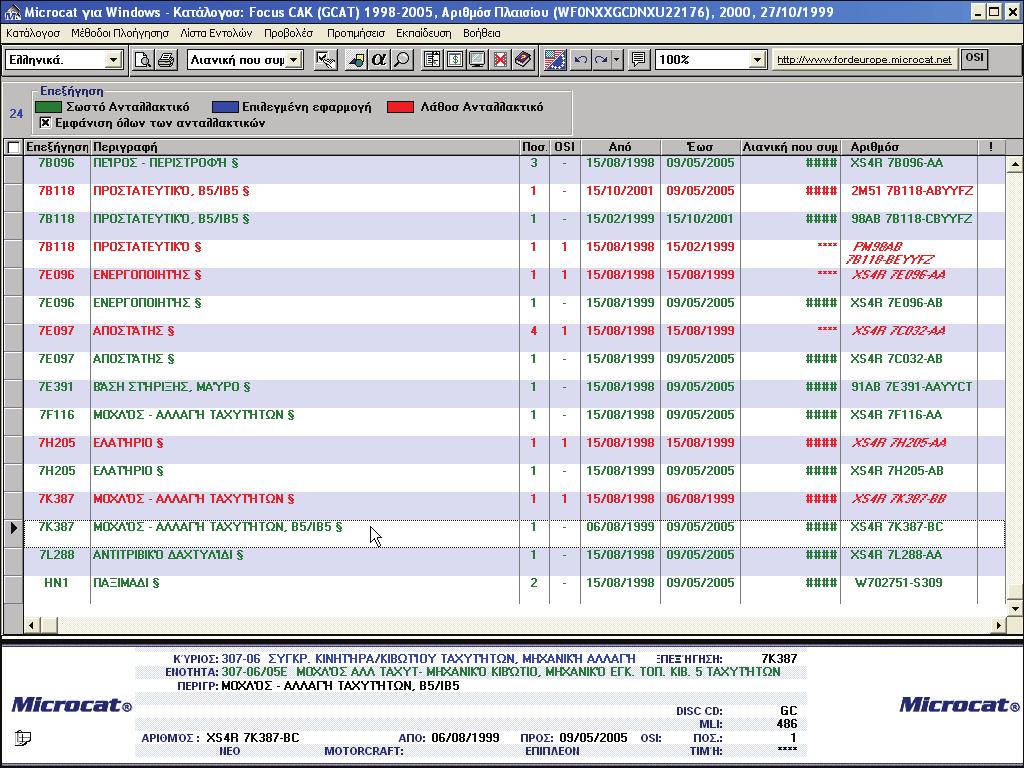Click the OSI button in the toolbar
Image resolution: width=1024 pixels, height=768 pixels.
974,58
